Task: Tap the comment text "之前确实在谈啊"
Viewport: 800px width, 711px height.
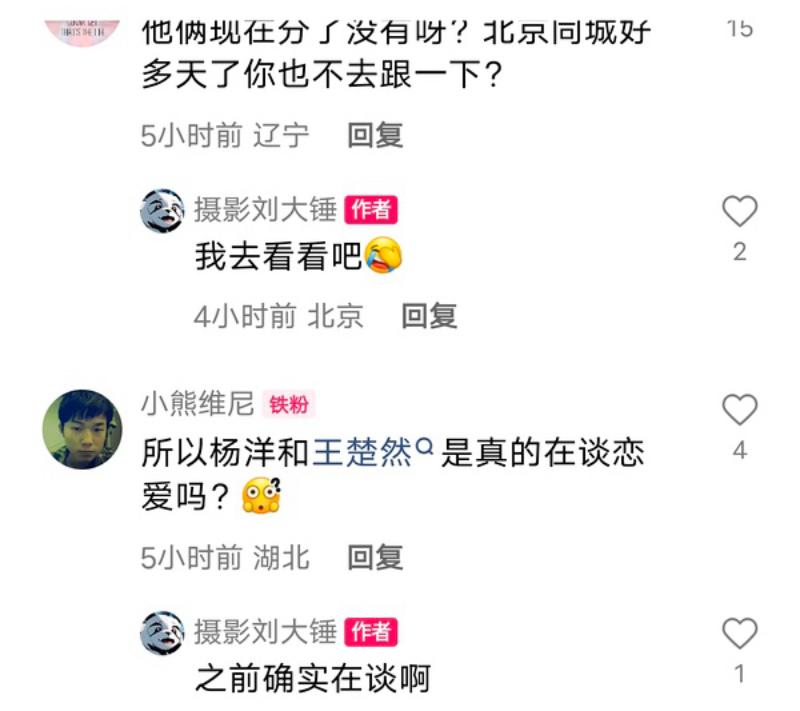Action: pos(313,678)
